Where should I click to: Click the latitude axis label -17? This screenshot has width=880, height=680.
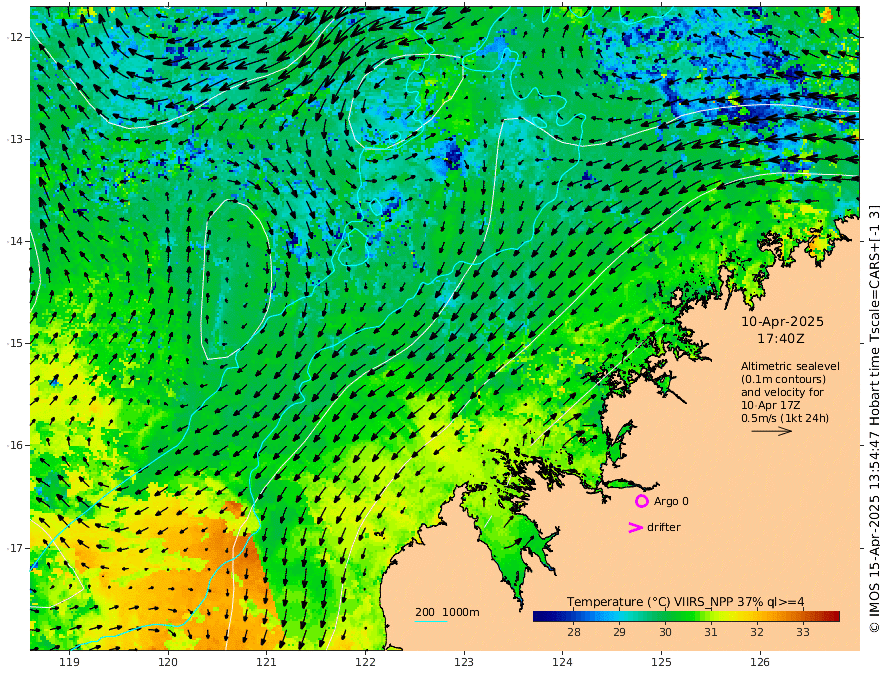pyautogui.click(x=15, y=548)
